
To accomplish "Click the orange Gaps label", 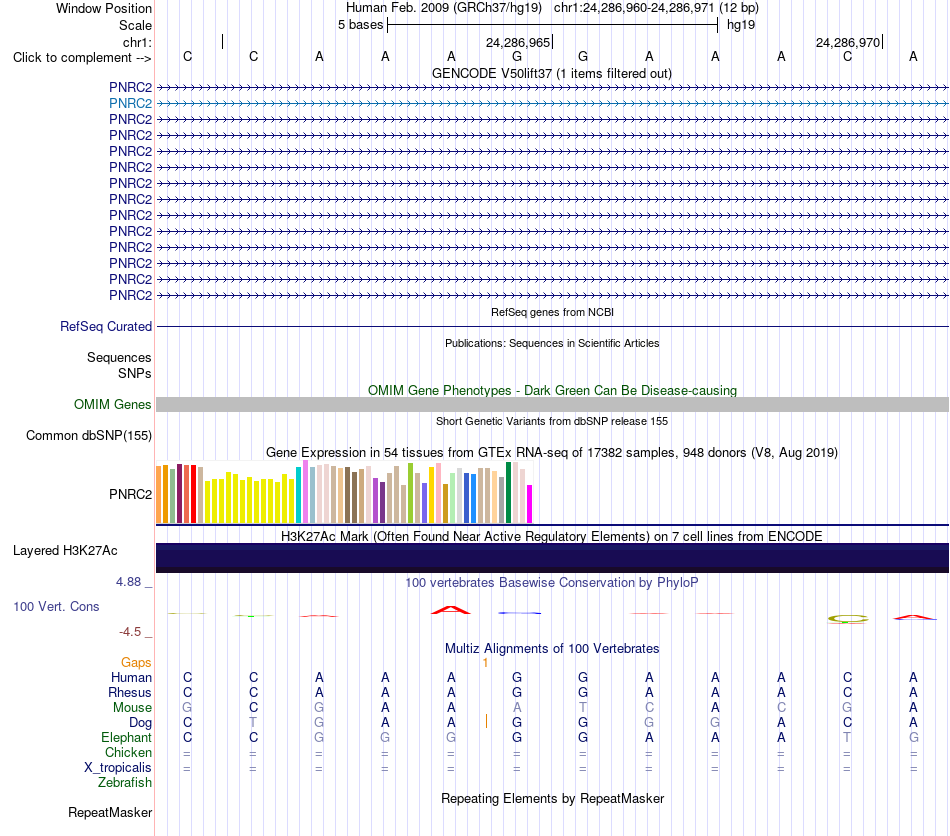I will tap(136, 663).
